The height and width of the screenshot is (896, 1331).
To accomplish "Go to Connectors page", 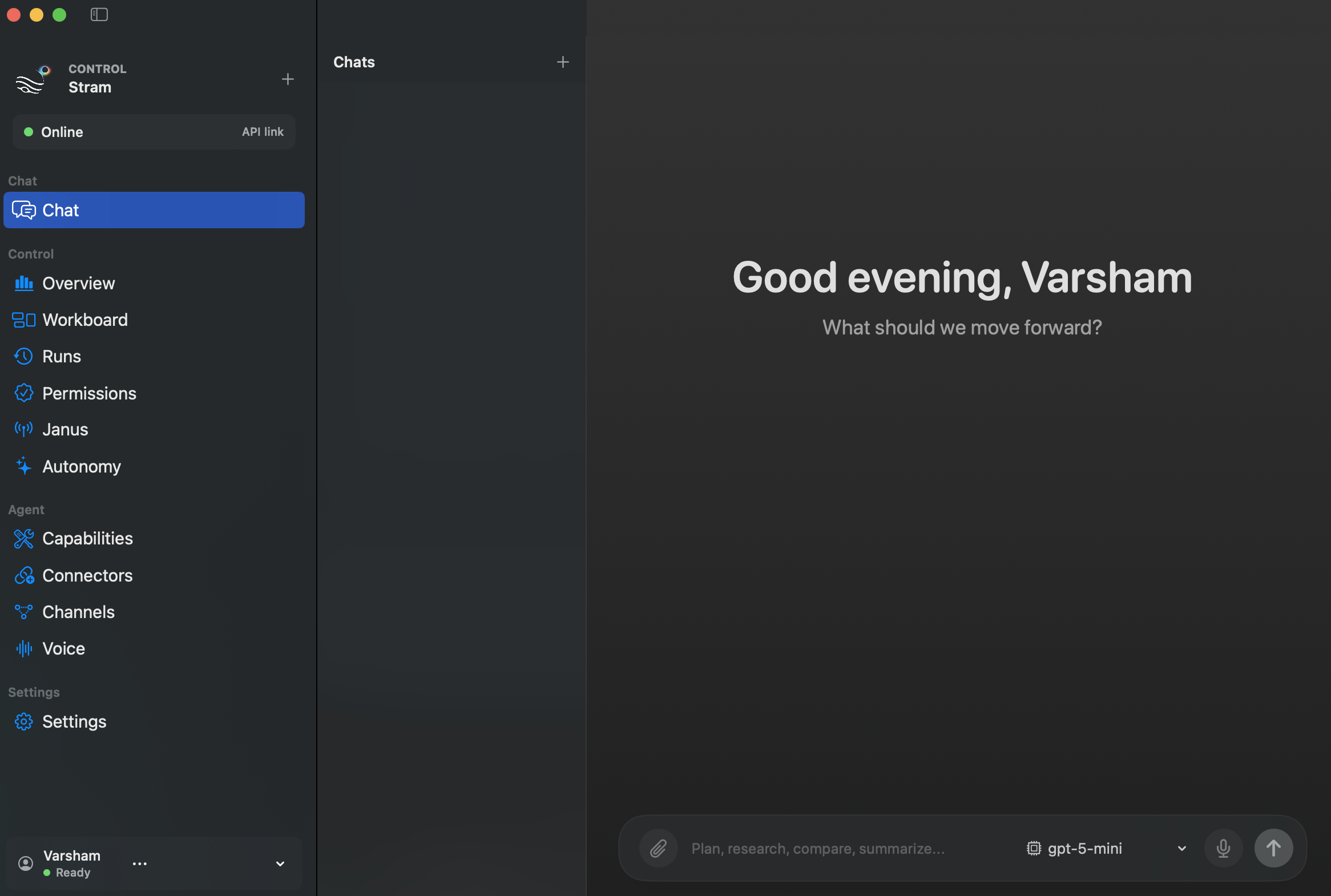I will [154, 575].
